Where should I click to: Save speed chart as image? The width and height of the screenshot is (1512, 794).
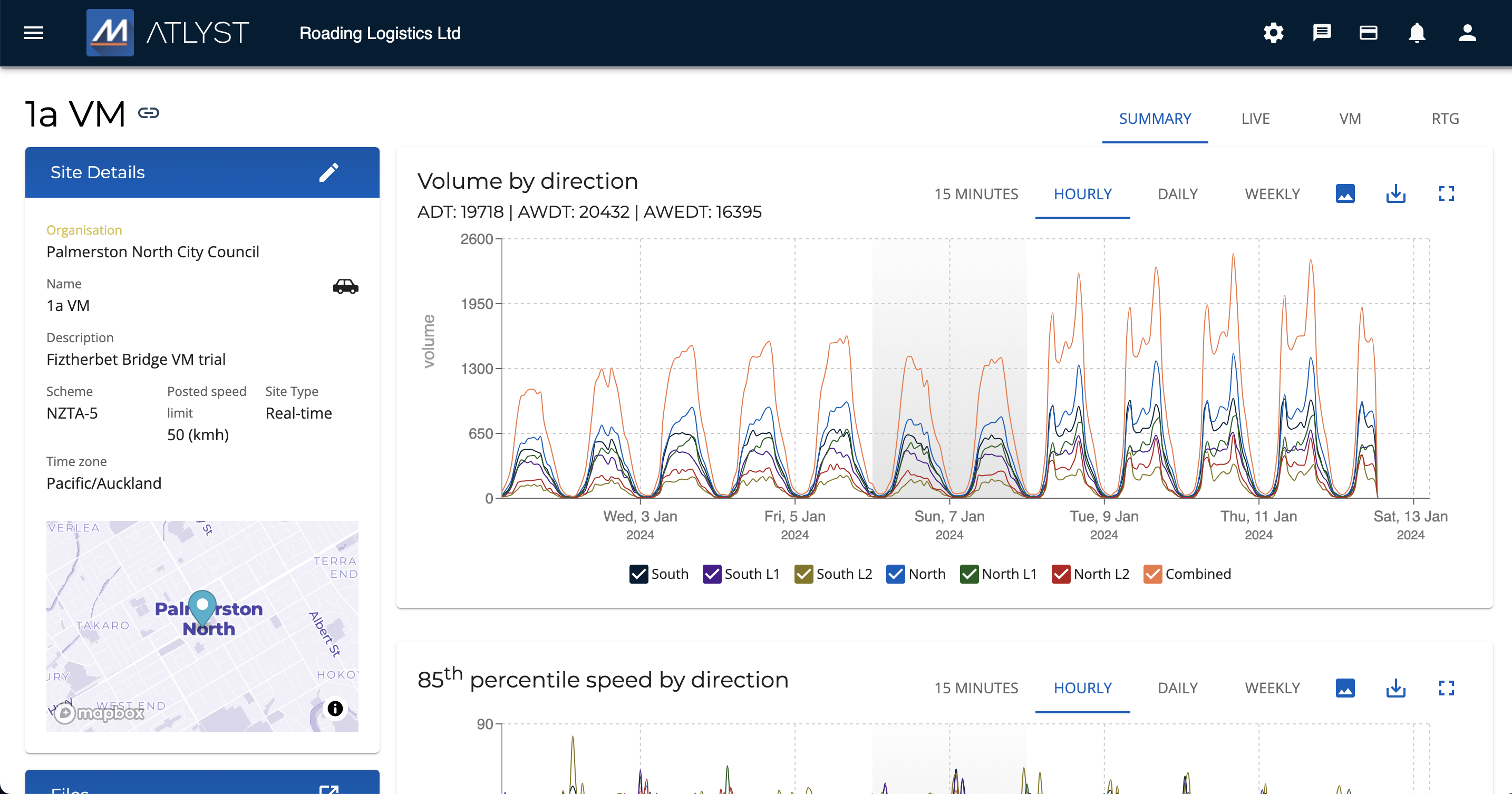(1345, 688)
